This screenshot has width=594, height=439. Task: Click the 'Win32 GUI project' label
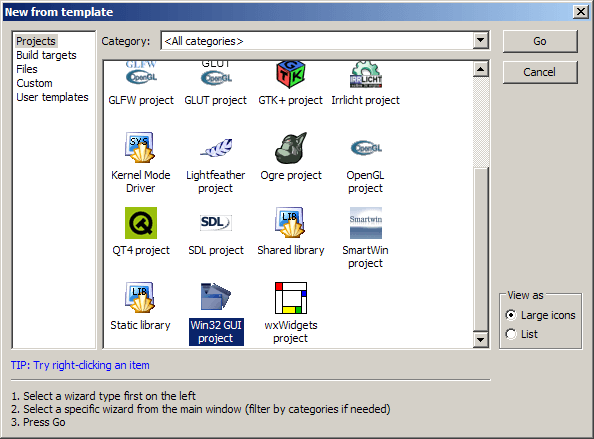pyautogui.click(x=216, y=331)
